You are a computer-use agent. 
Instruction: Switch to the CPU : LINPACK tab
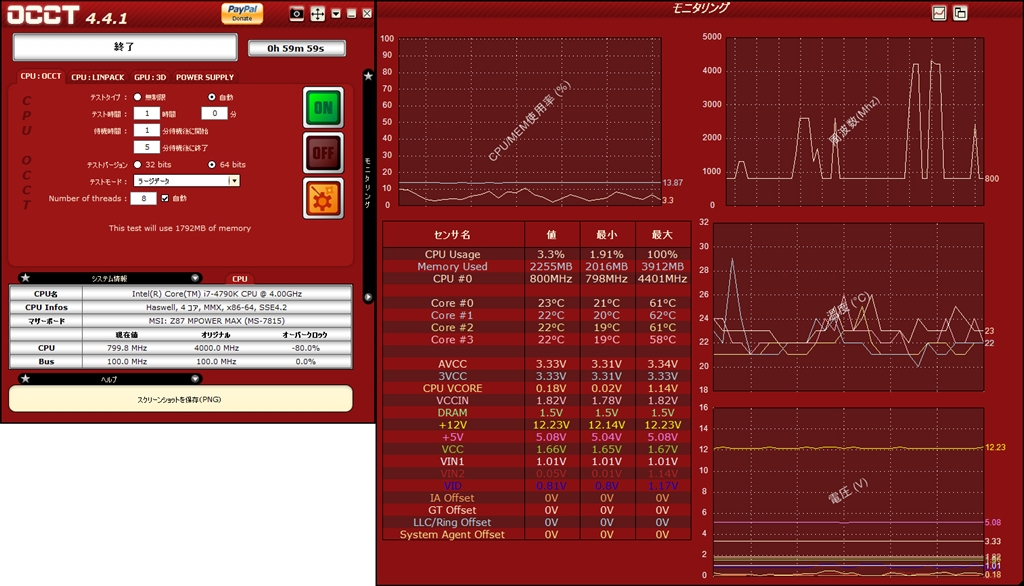coord(97,77)
